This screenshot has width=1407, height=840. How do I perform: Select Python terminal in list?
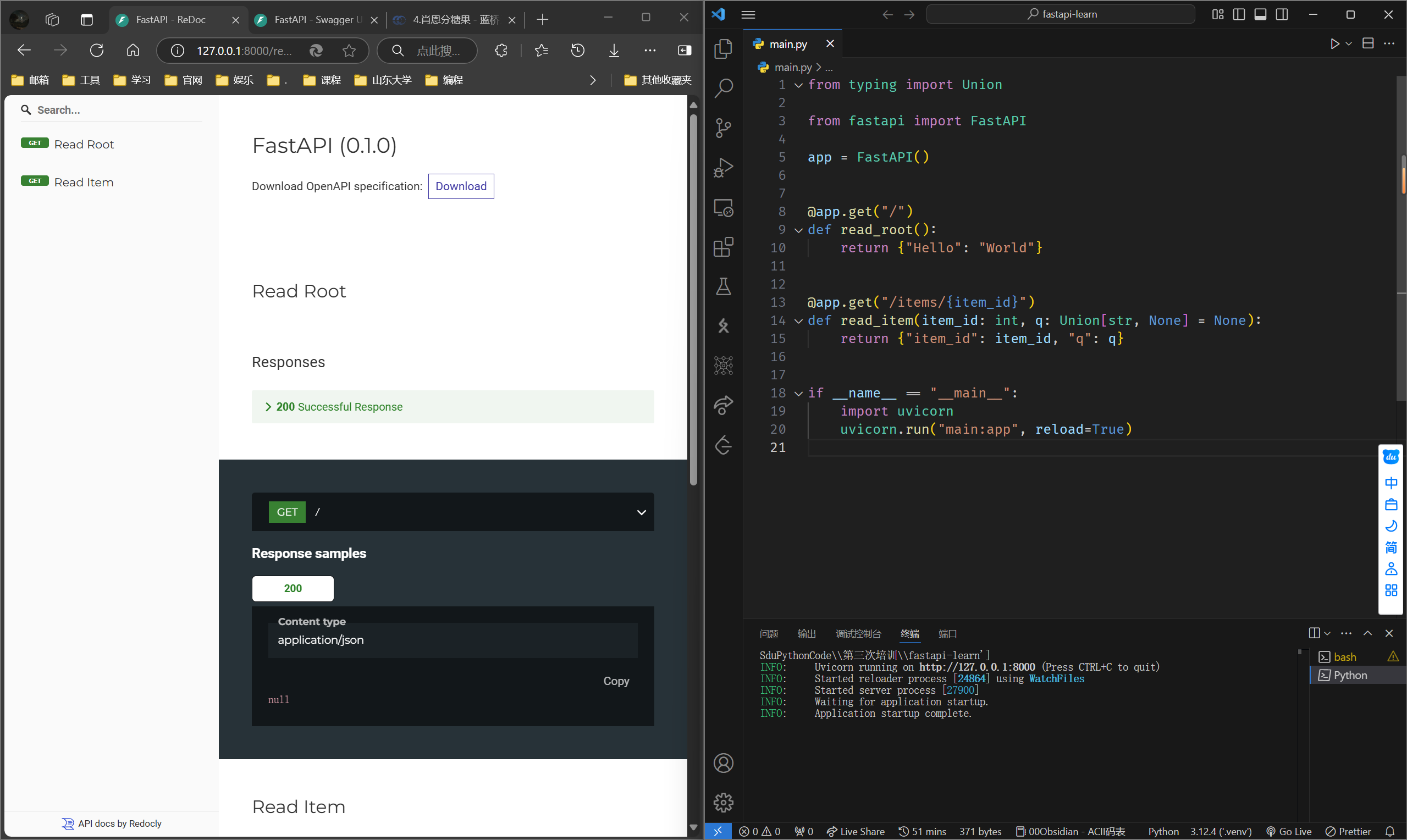(1357, 675)
